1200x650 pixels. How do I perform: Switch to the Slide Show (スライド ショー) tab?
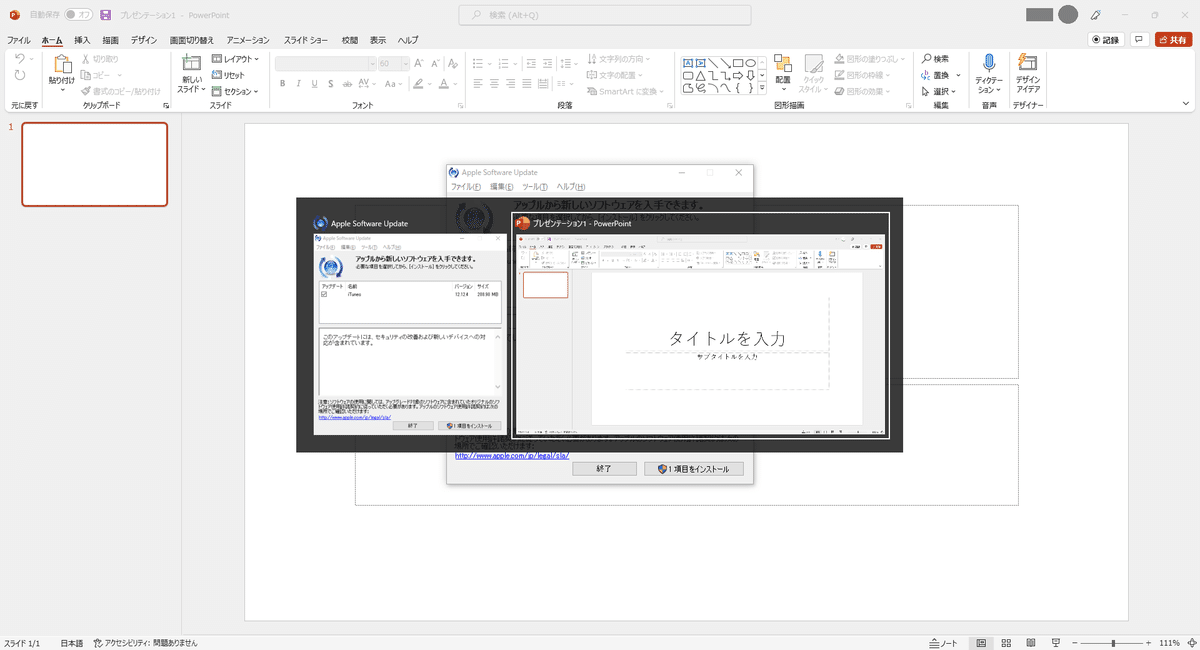pyautogui.click(x=305, y=40)
